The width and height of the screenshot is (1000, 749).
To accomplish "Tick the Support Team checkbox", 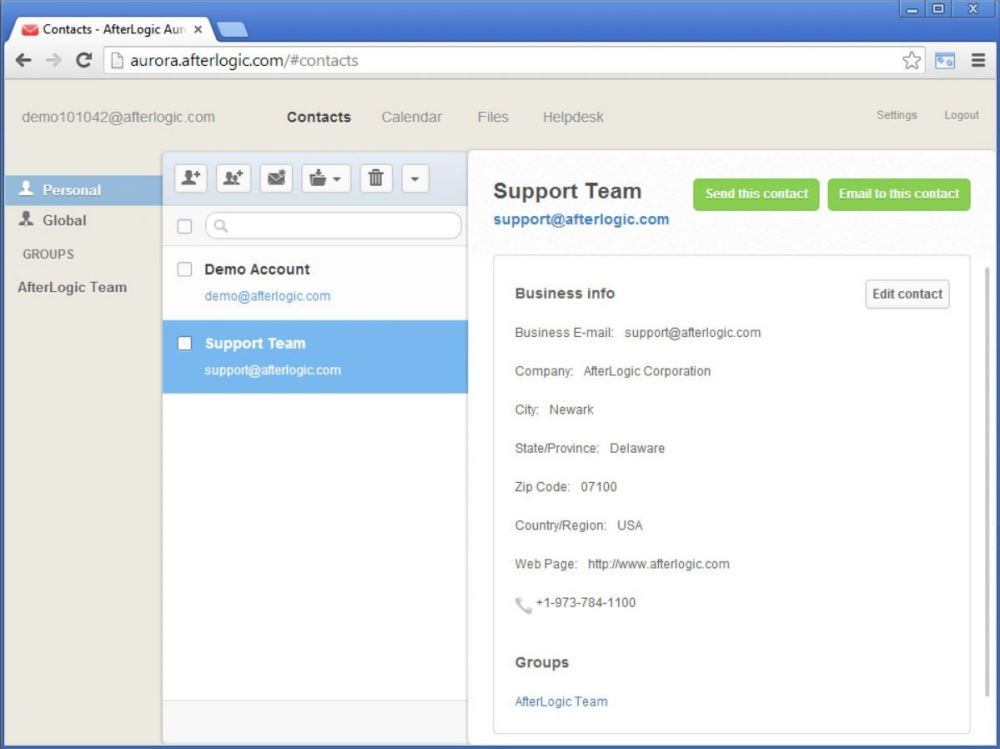I will 184,343.
